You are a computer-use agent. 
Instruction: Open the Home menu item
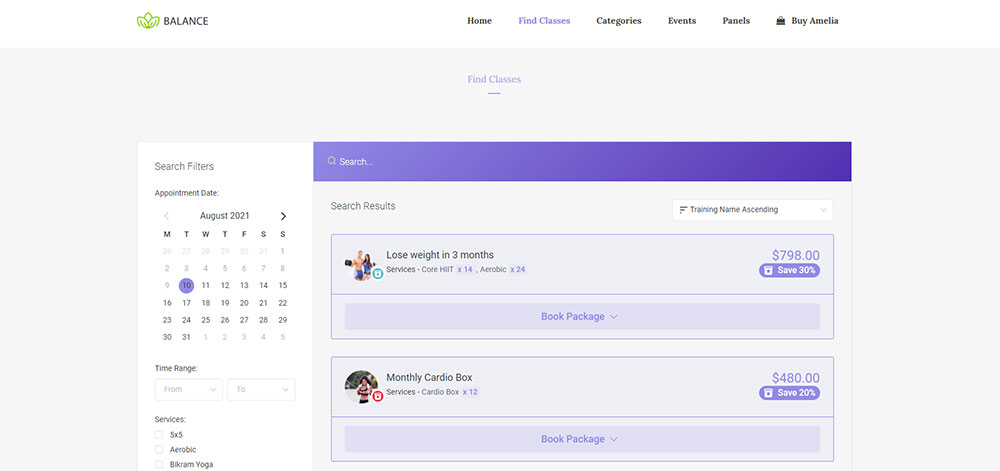479,21
